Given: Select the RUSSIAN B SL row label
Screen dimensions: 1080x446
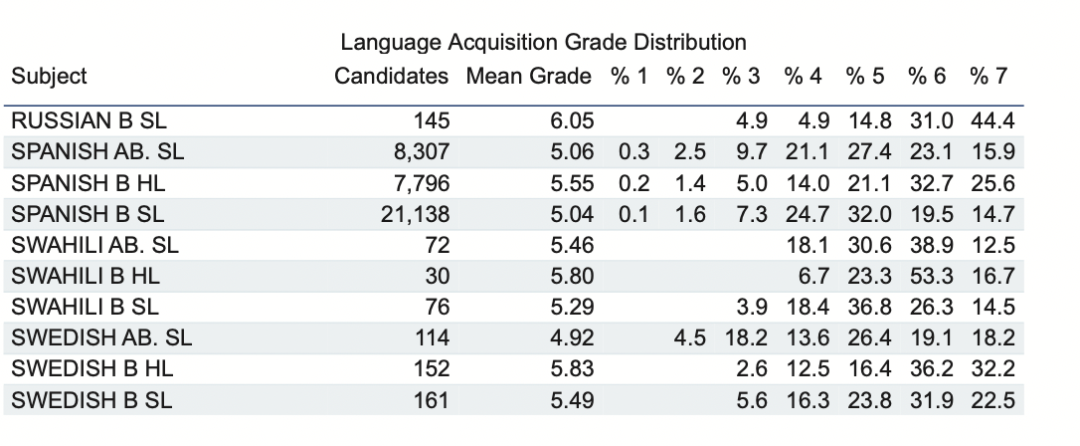Looking at the screenshot, I should [89, 121].
